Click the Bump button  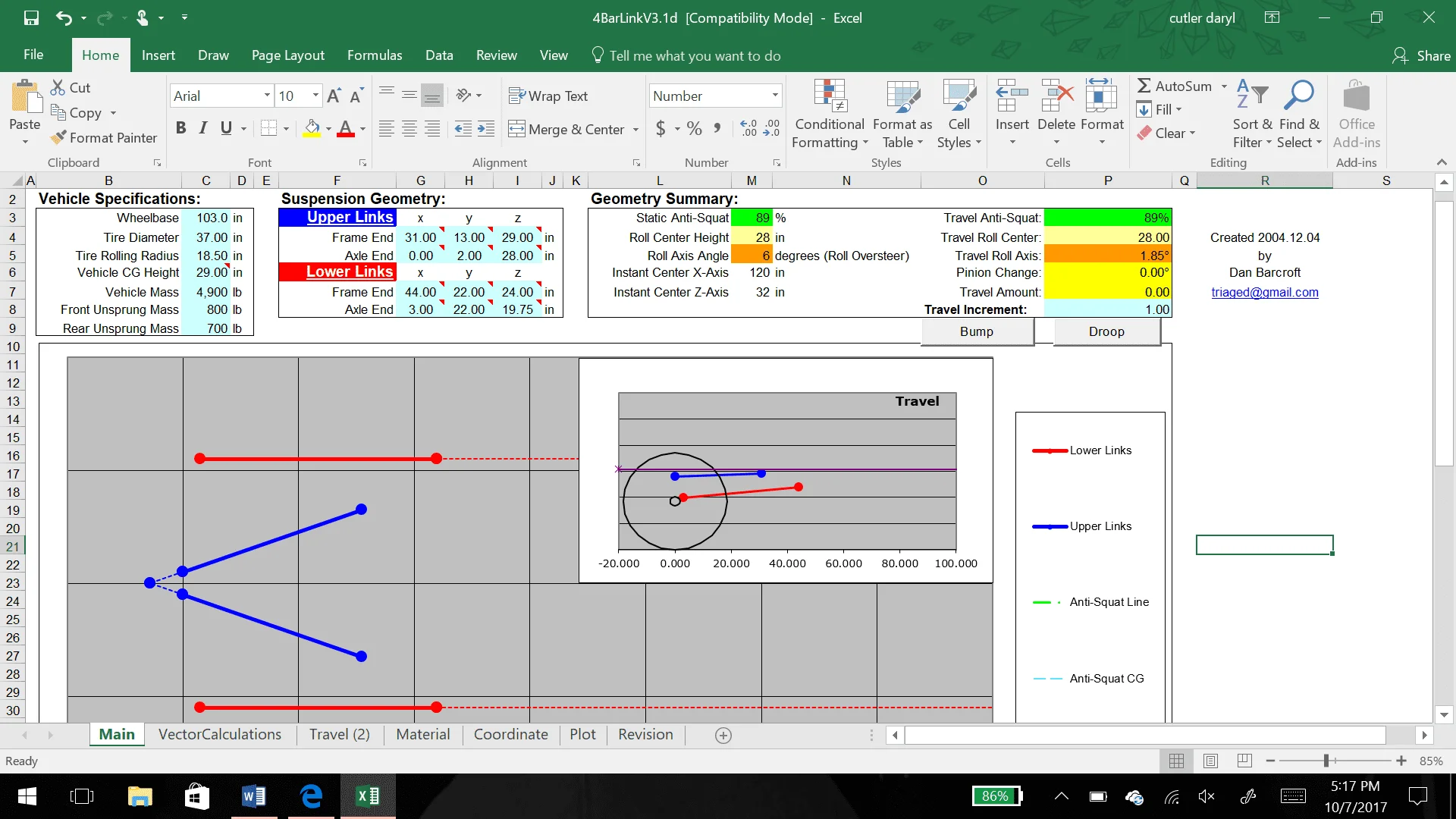(977, 331)
